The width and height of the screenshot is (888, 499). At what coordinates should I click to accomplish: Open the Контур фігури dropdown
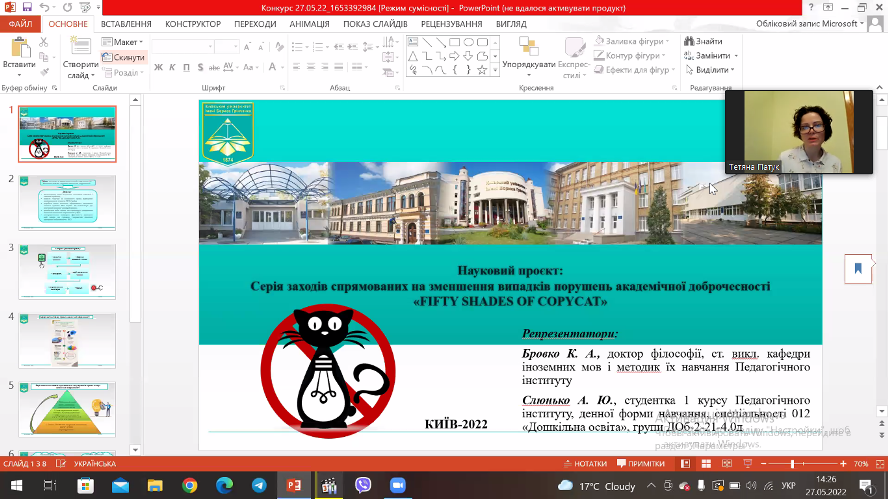(630, 56)
